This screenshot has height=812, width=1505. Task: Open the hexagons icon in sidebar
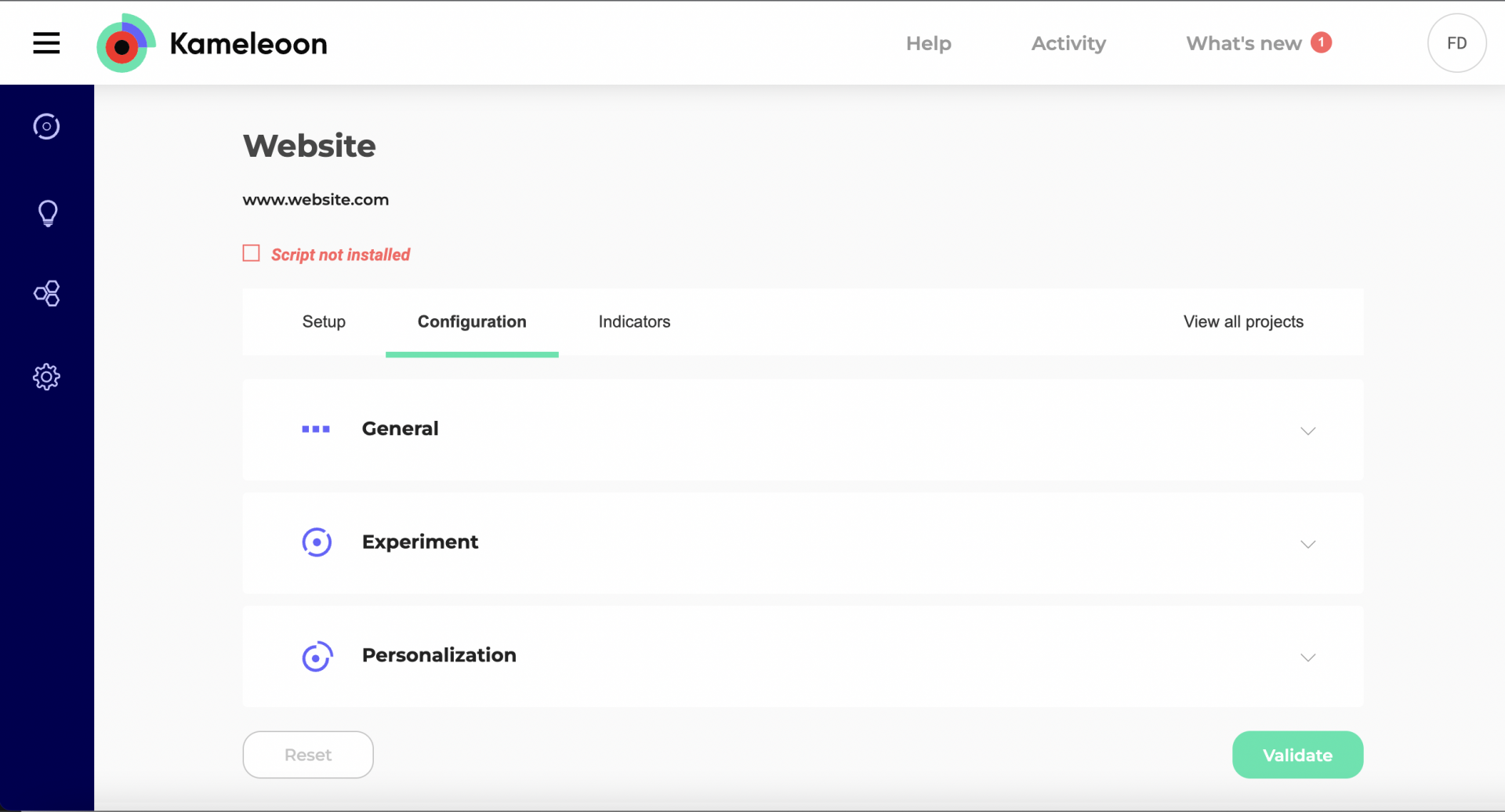(46, 294)
